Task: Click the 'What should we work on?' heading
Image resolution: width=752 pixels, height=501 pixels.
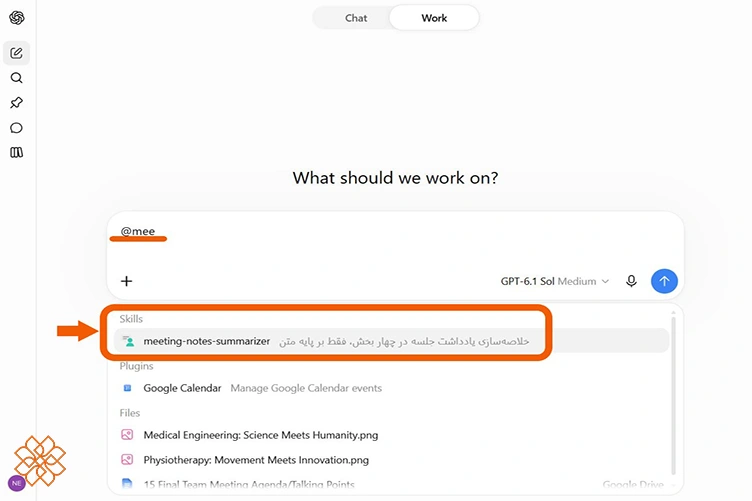Action: (395, 178)
